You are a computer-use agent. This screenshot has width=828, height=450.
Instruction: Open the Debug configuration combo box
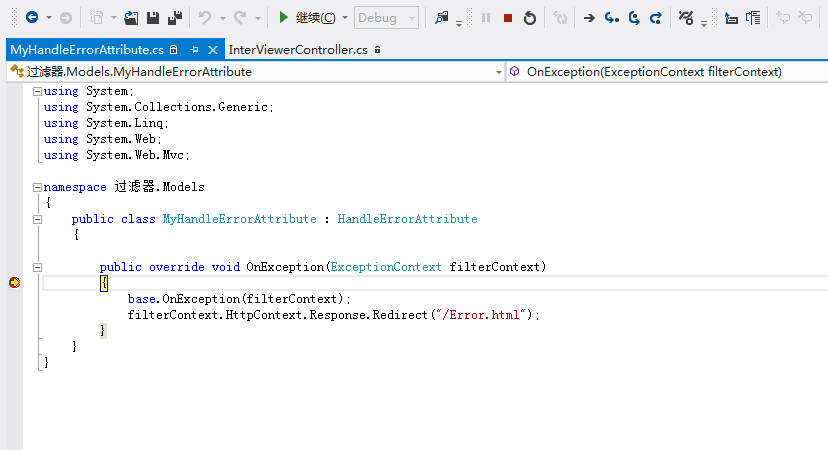coord(387,18)
